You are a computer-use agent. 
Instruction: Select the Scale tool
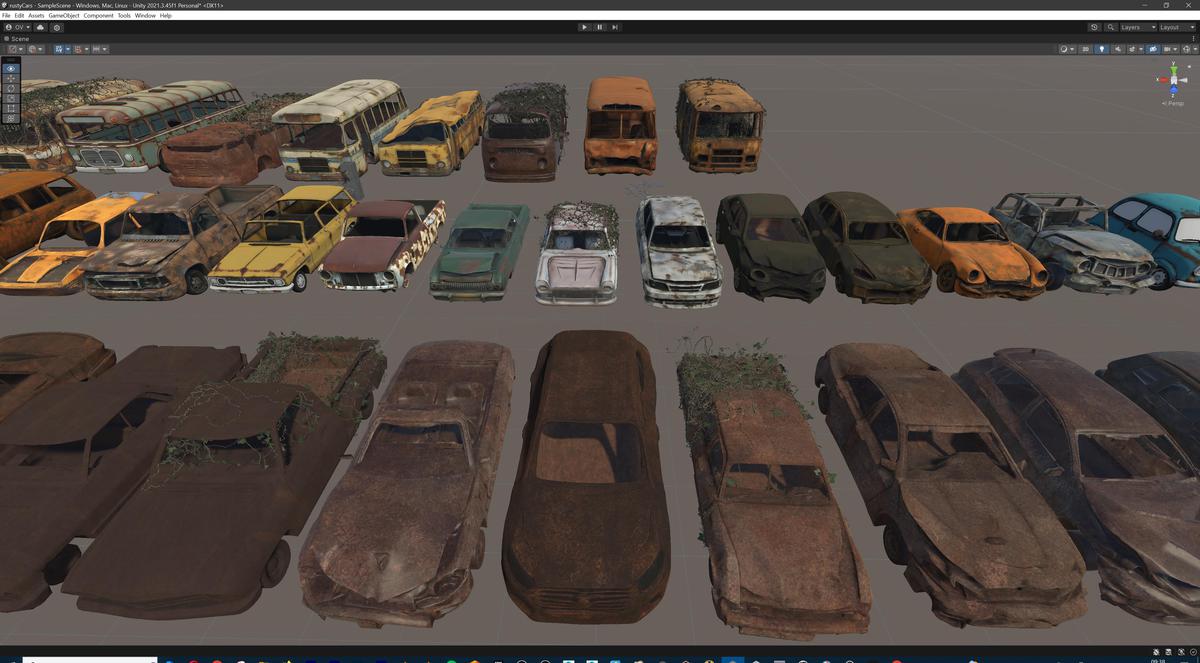9,100
